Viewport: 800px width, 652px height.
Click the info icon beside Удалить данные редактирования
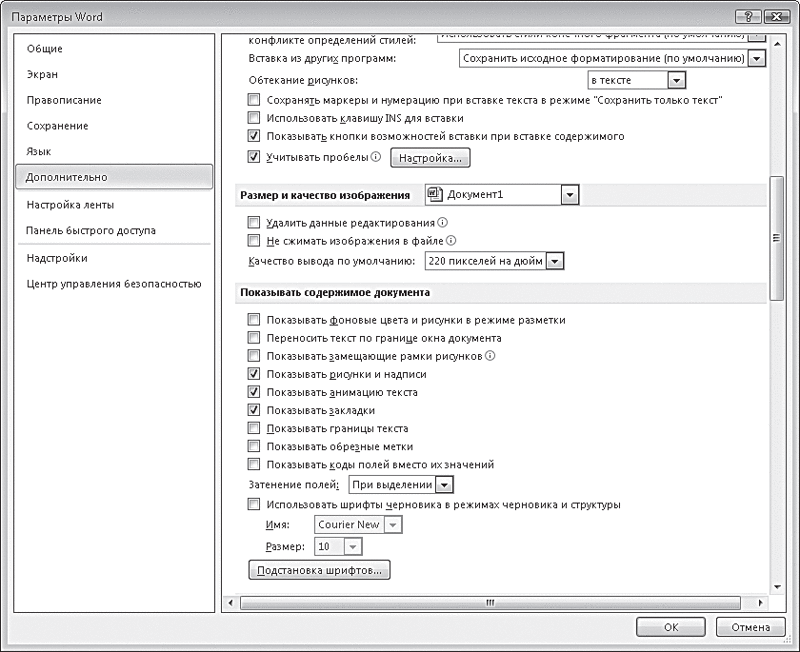point(442,222)
